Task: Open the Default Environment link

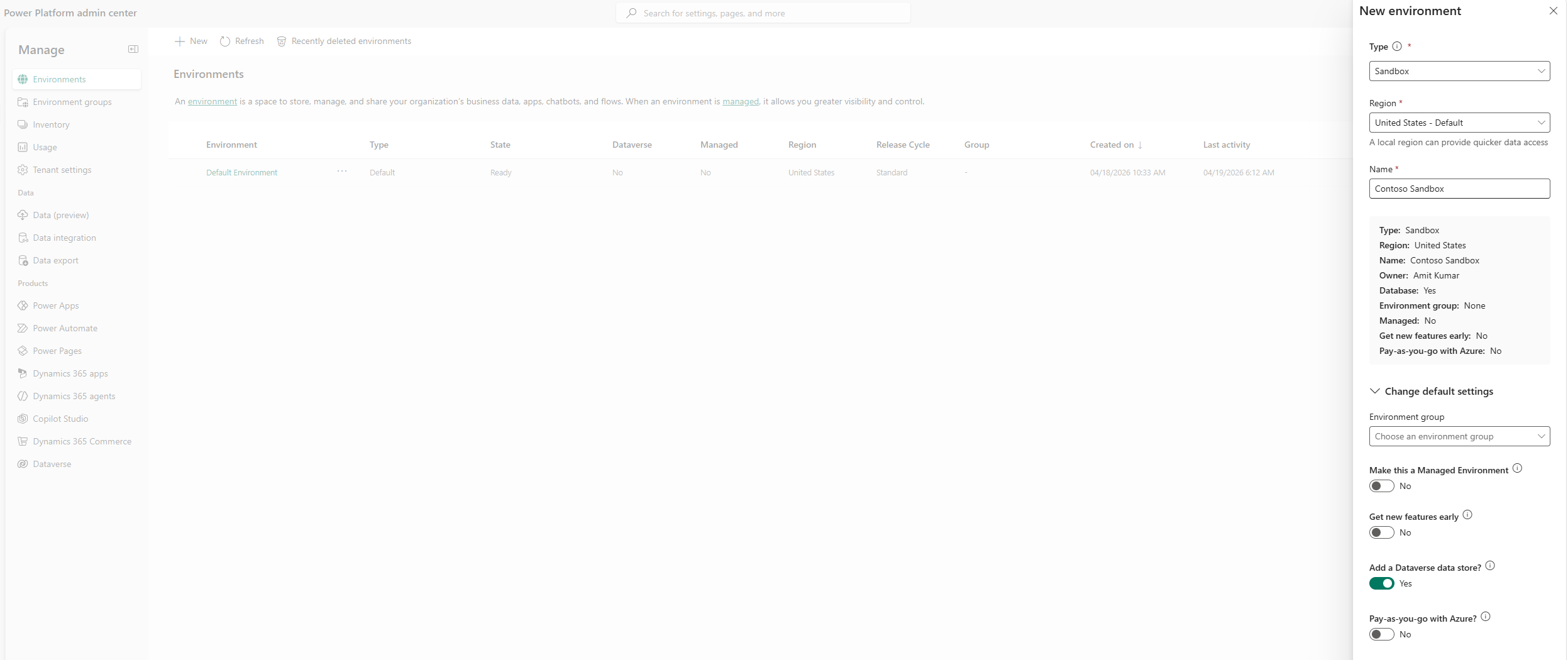Action: click(241, 172)
